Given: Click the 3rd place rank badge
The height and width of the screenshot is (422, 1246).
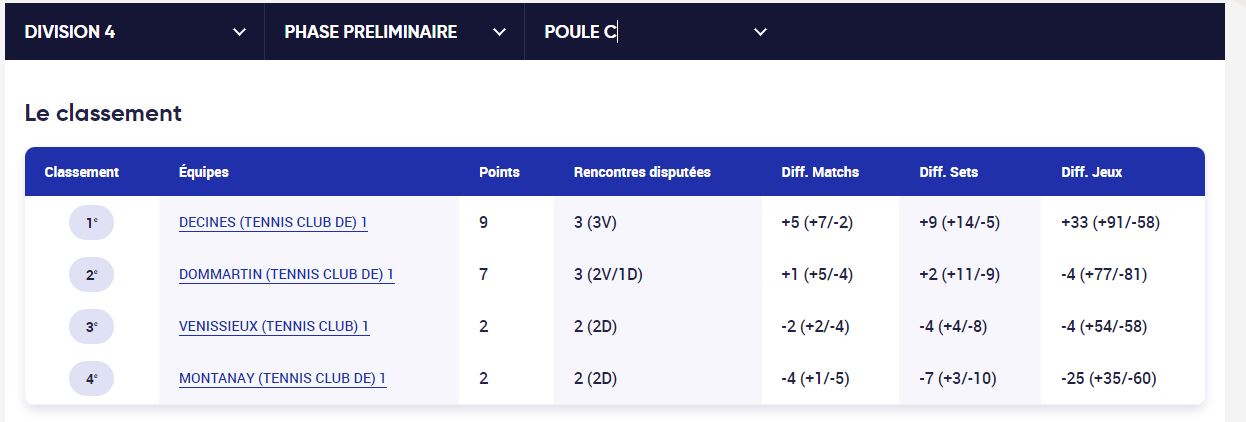Looking at the screenshot, I should tap(91, 327).
